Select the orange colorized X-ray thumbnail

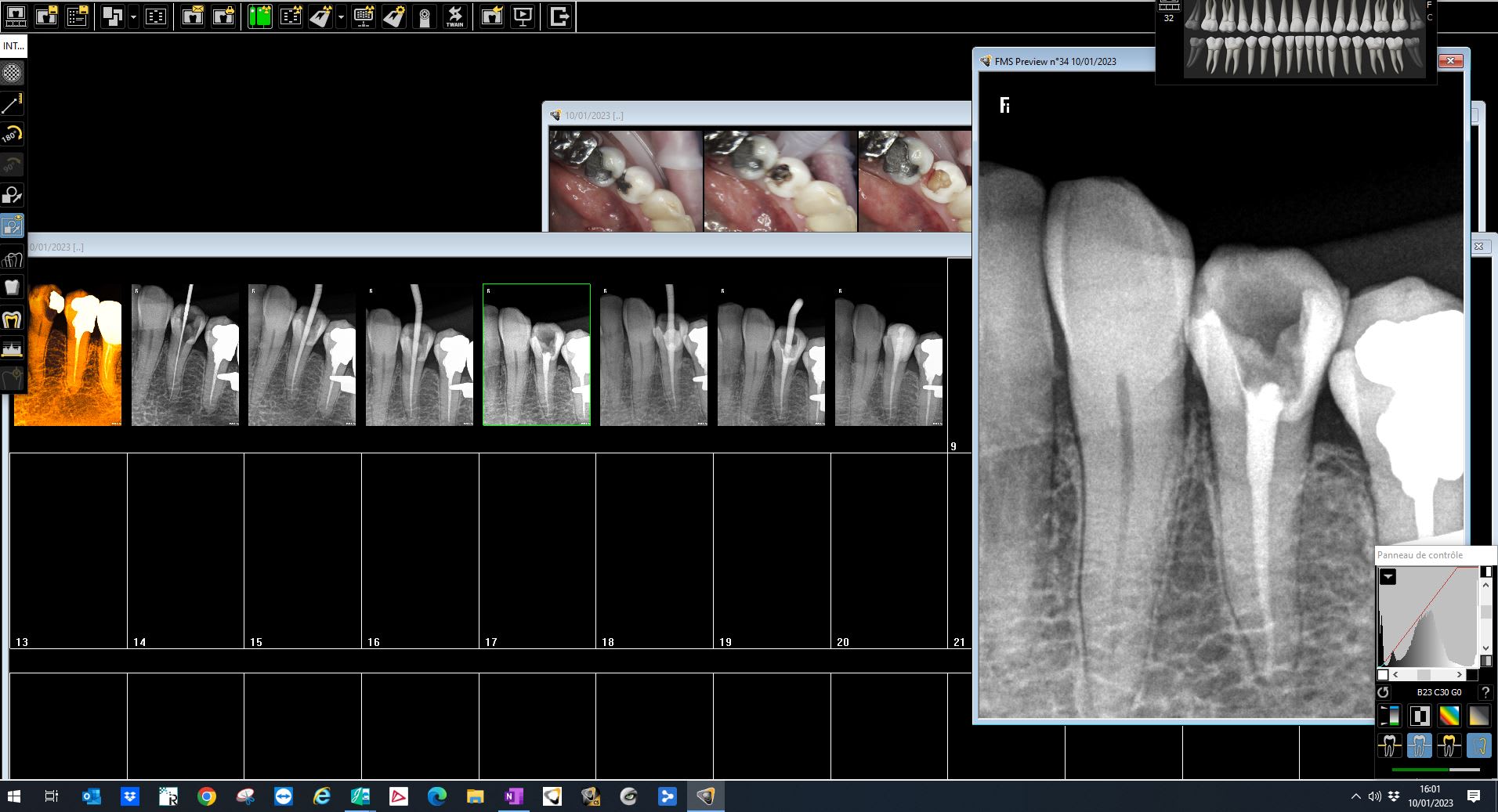[67, 355]
